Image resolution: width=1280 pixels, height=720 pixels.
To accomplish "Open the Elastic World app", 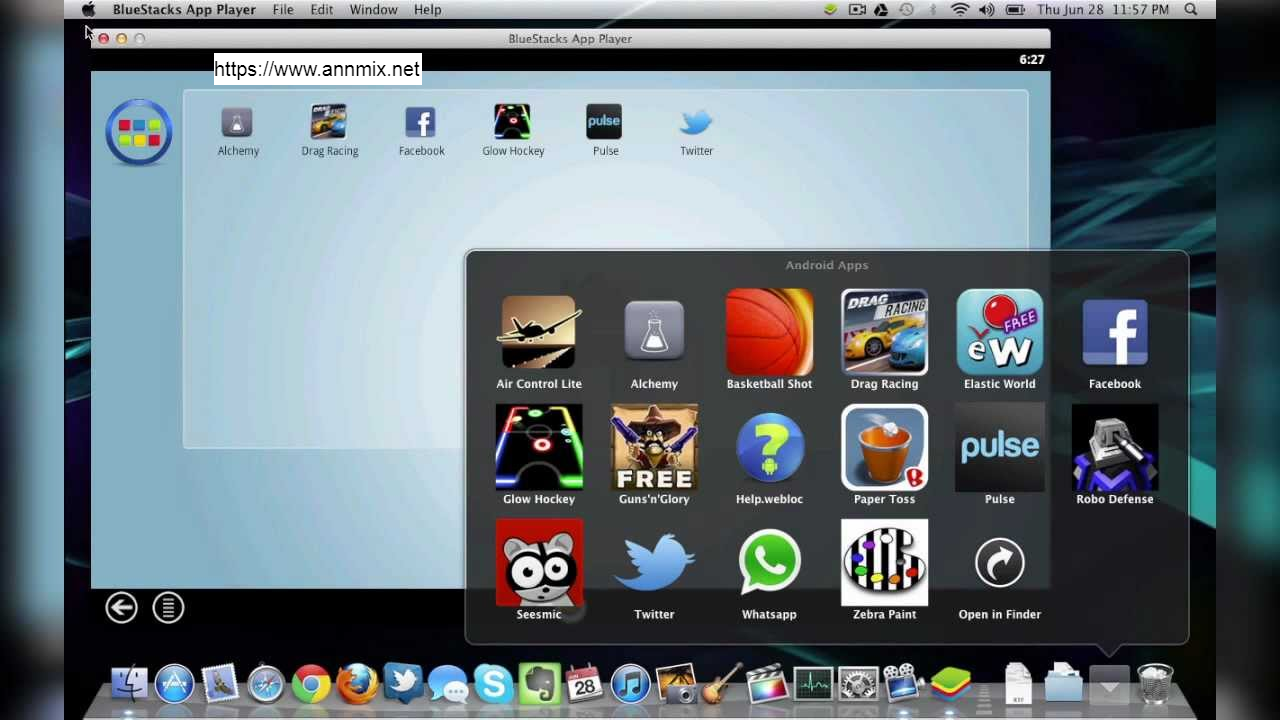I will click(x=999, y=332).
